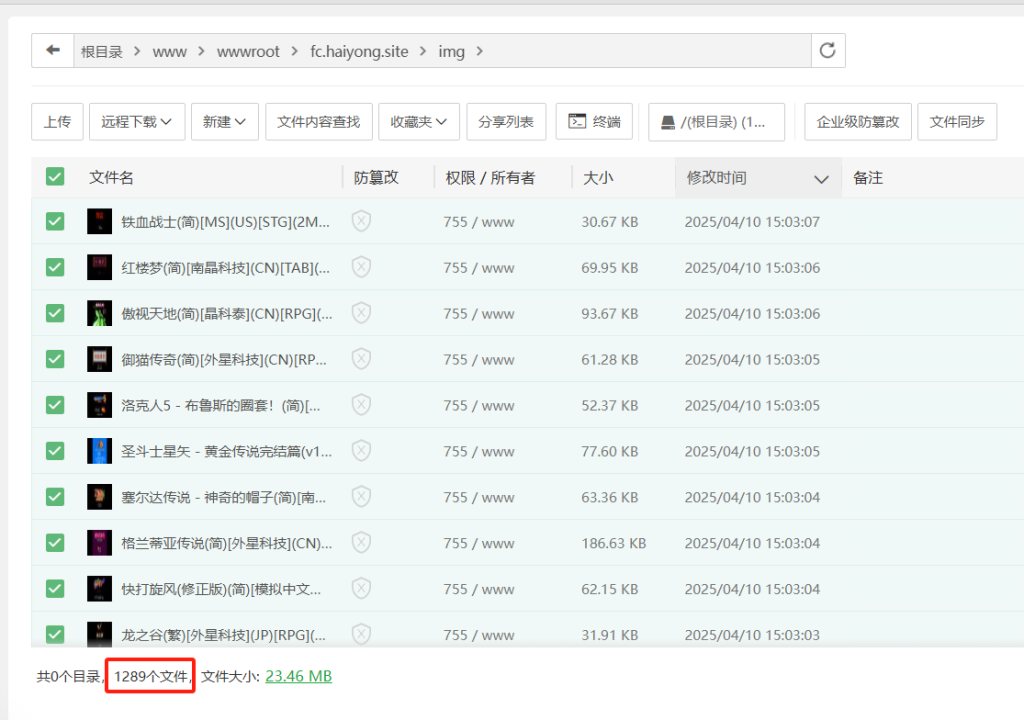The image size is (1024, 720).
Task: Open the 新建 dropdown menu
Action: [225, 121]
